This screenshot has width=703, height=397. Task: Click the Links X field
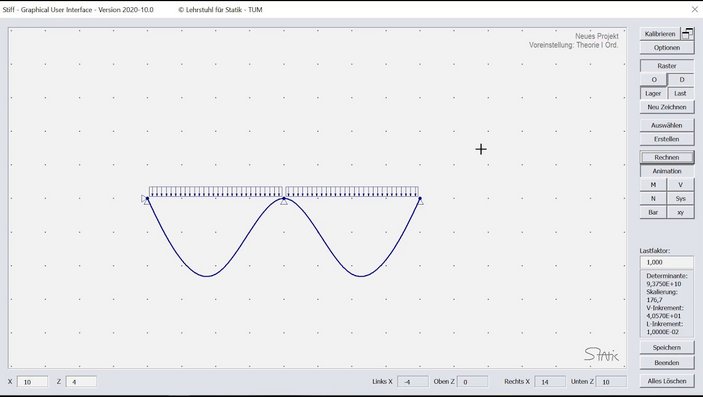(413, 382)
